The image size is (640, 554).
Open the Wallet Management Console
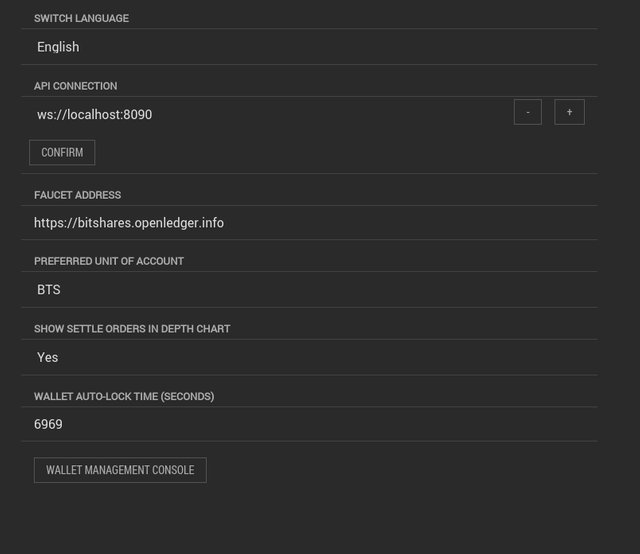pyautogui.click(x=120, y=470)
